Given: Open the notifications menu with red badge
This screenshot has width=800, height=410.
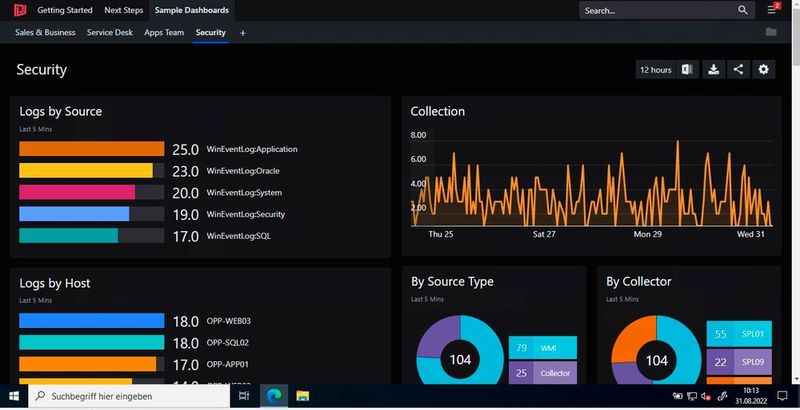Looking at the screenshot, I should 772,10.
